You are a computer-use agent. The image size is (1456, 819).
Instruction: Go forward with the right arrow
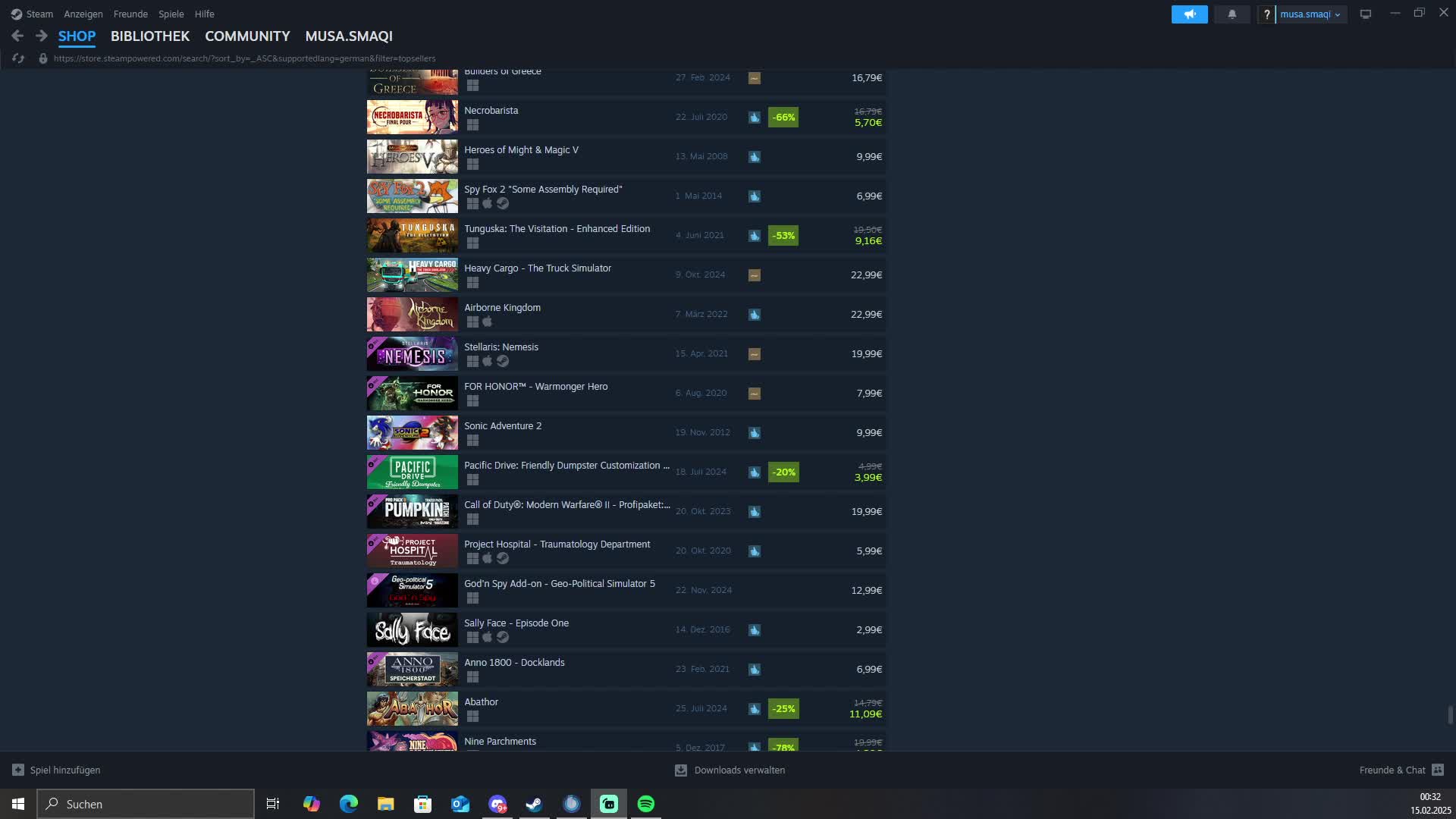point(42,36)
